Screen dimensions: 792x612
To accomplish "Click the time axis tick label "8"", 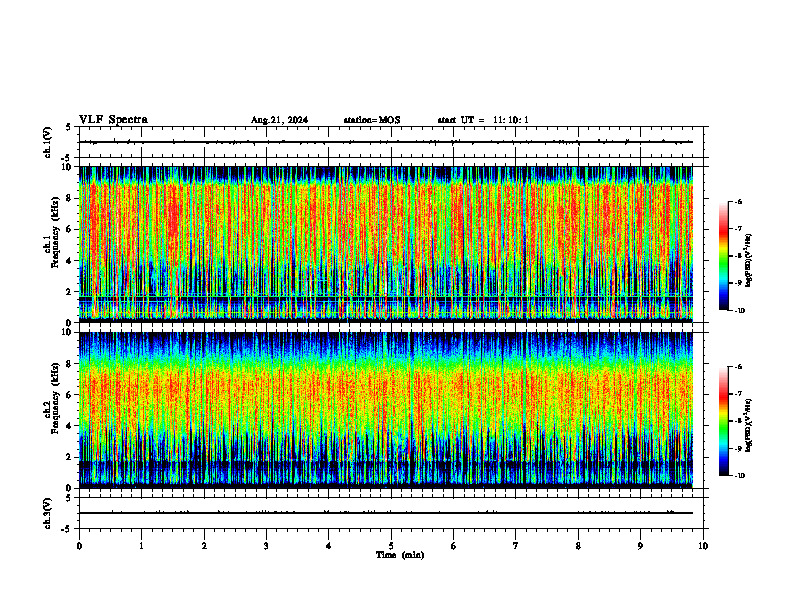I will (x=578, y=546).
